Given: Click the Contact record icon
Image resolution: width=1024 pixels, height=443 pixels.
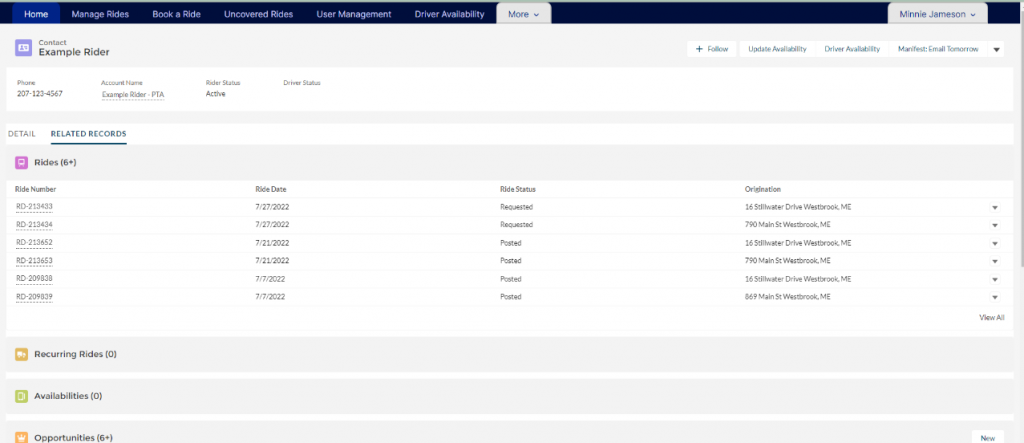Looking at the screenshot, I should 22,47.
